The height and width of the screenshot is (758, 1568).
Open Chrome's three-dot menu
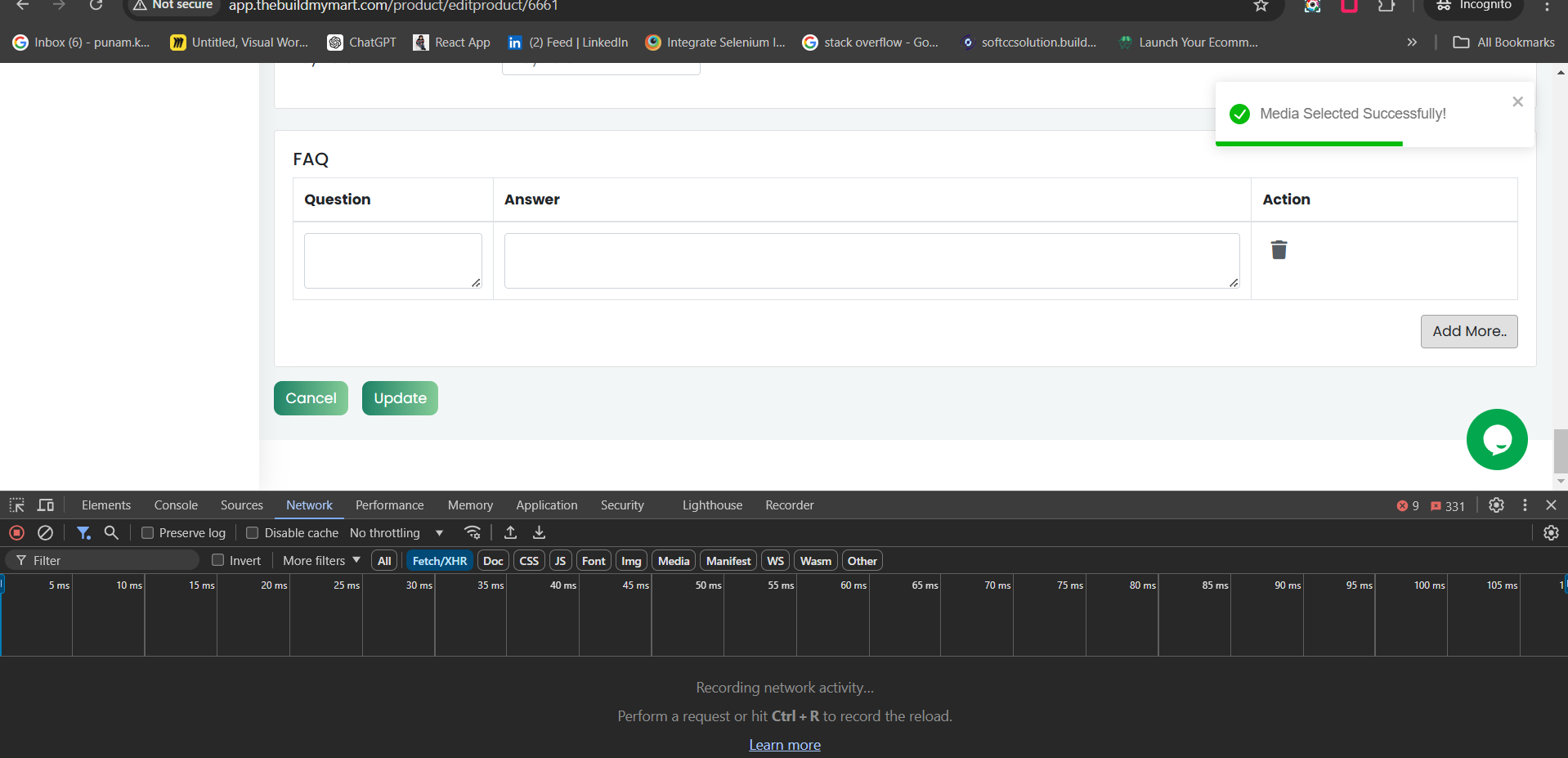(x=1547, y=6)
